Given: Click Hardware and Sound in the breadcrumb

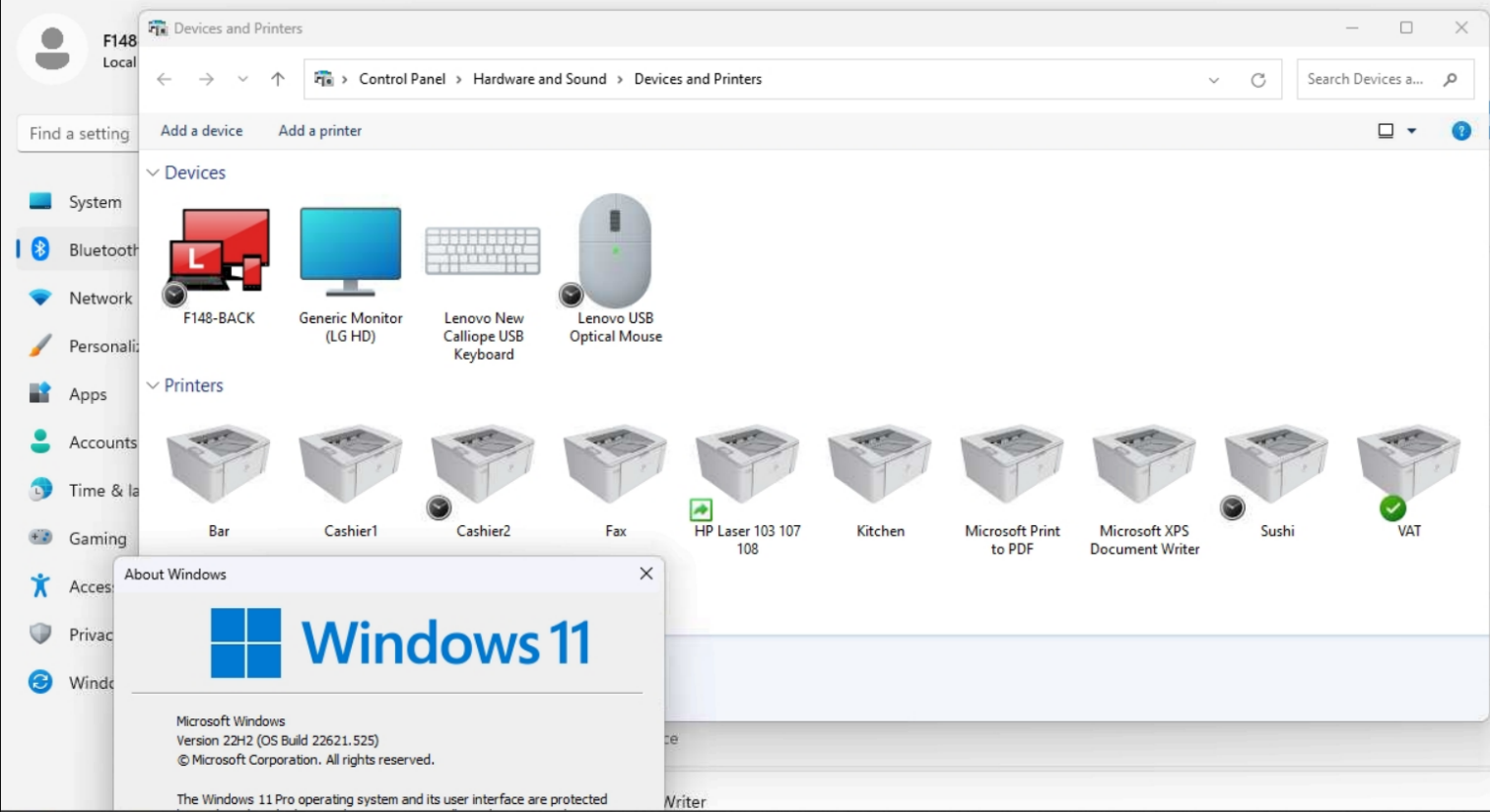Looking at the screenshot, I should (x=540, y=79).
